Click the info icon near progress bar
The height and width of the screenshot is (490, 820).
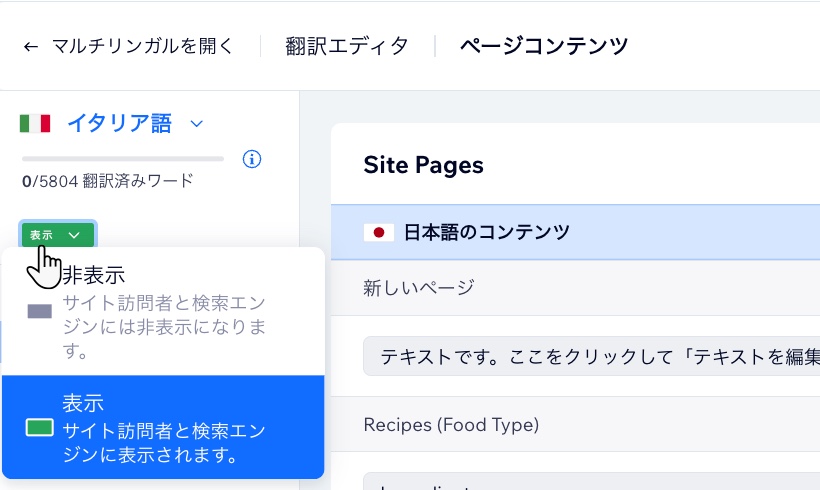point(252,159)
